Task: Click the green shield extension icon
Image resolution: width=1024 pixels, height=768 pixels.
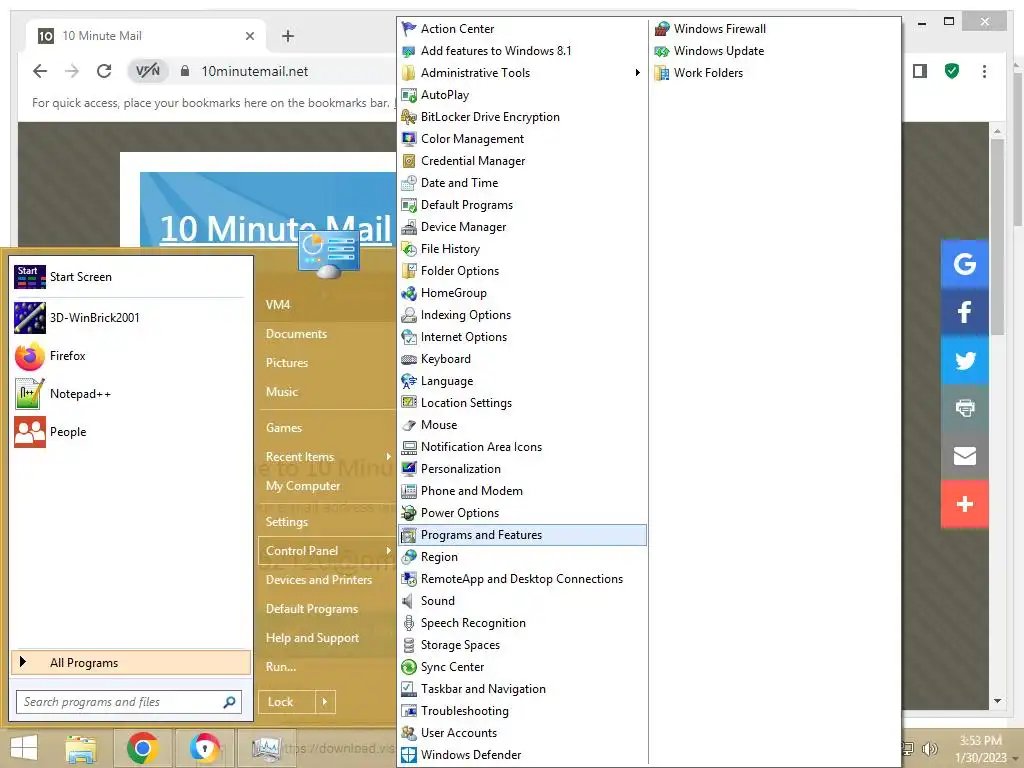Action: (952, 71)
